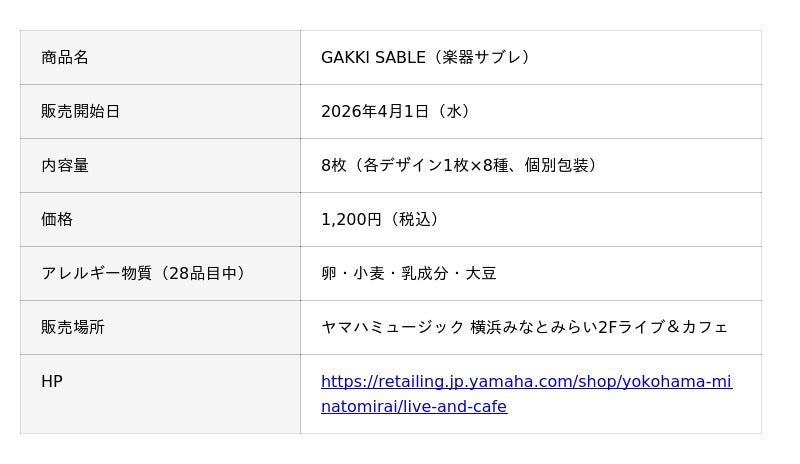Image resolution: width=800 pixels, height=464 pixels.
Task: Click the （水） weekday text
Action: pyautogui.click(x=455, y=111)
